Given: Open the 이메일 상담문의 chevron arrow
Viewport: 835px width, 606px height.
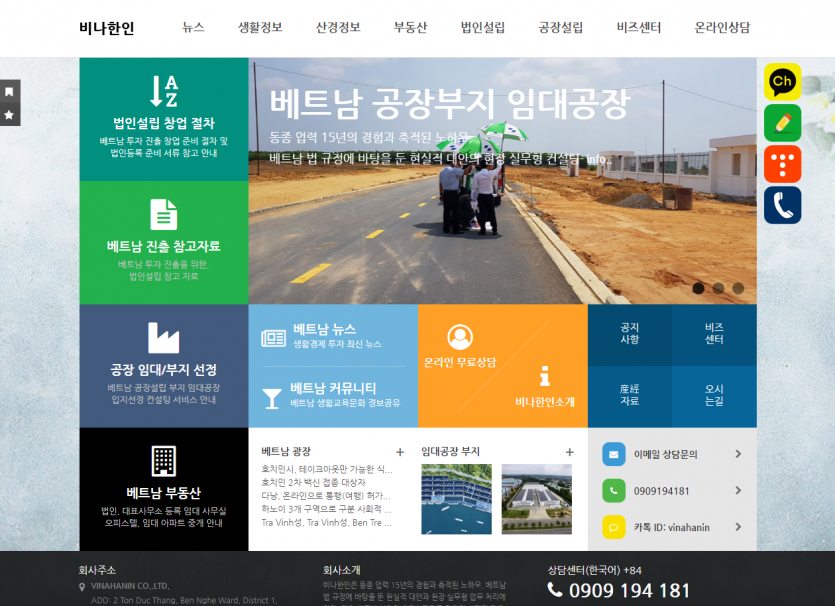Looking at the screenshot, I should [x=738, y=454].
